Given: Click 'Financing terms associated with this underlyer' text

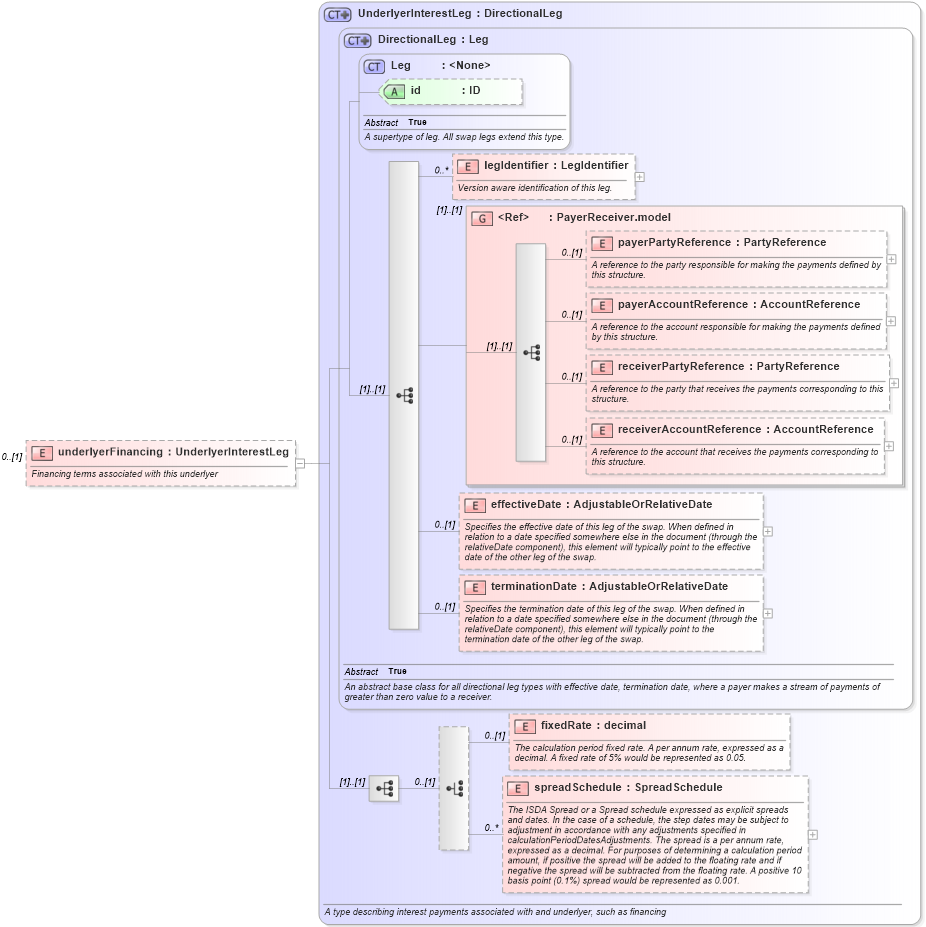Looking at the screenshot, I should (125, 474).
